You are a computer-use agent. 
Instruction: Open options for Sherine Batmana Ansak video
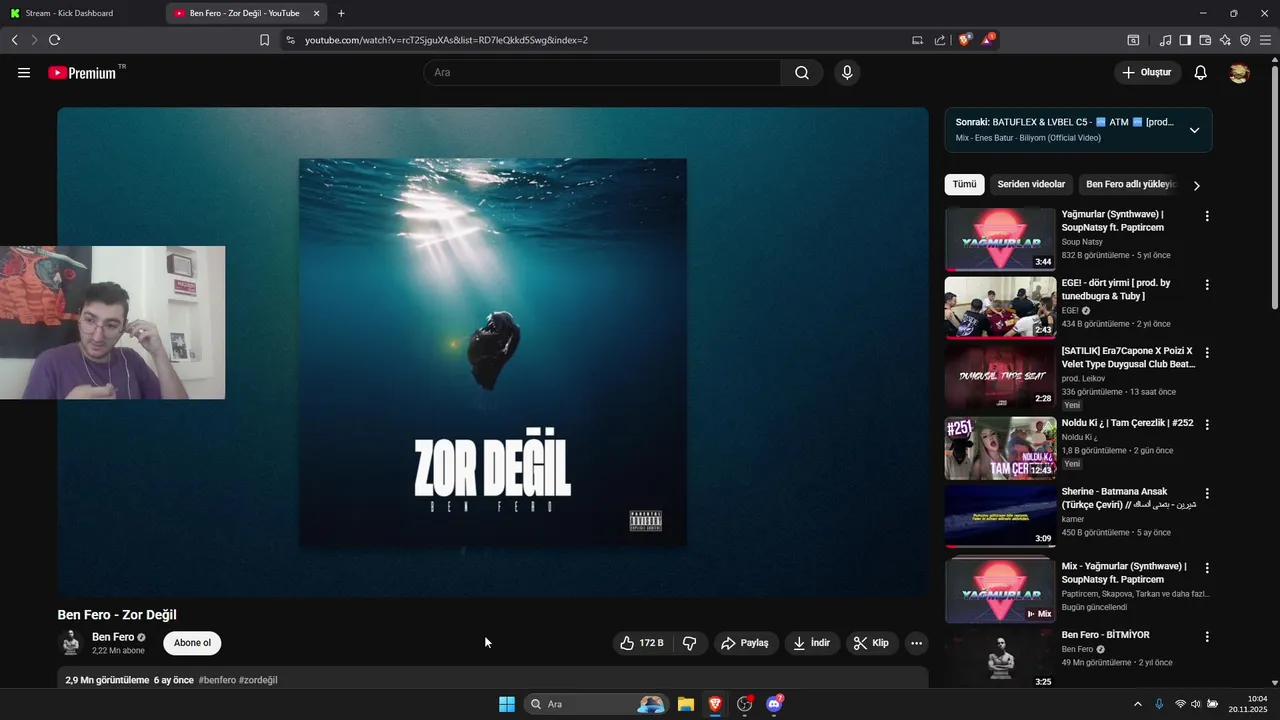[1207, 494]
